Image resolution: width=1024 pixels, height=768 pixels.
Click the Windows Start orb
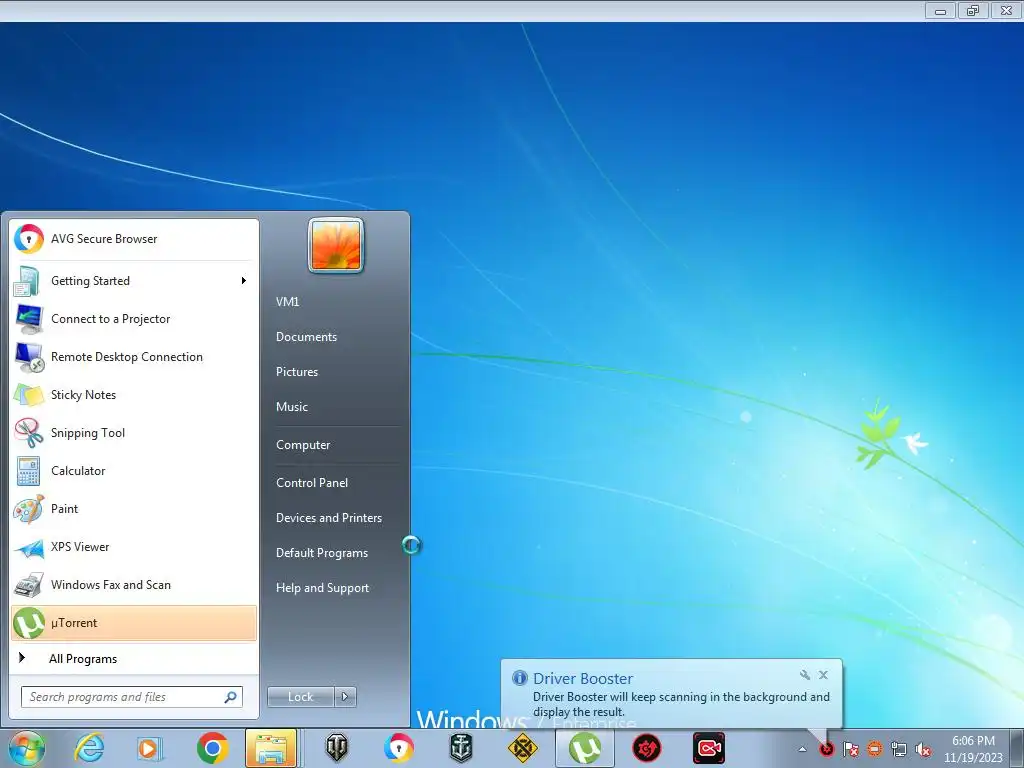[x=27, y=748]
